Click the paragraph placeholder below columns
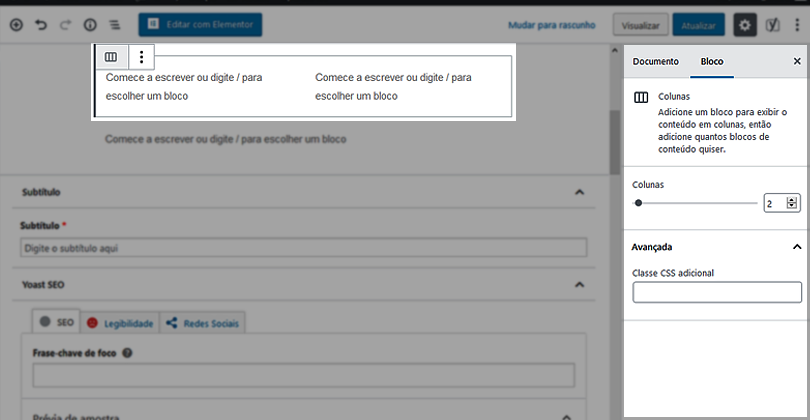The height and width of the screenshot is (420, 810). coord(226,139)
